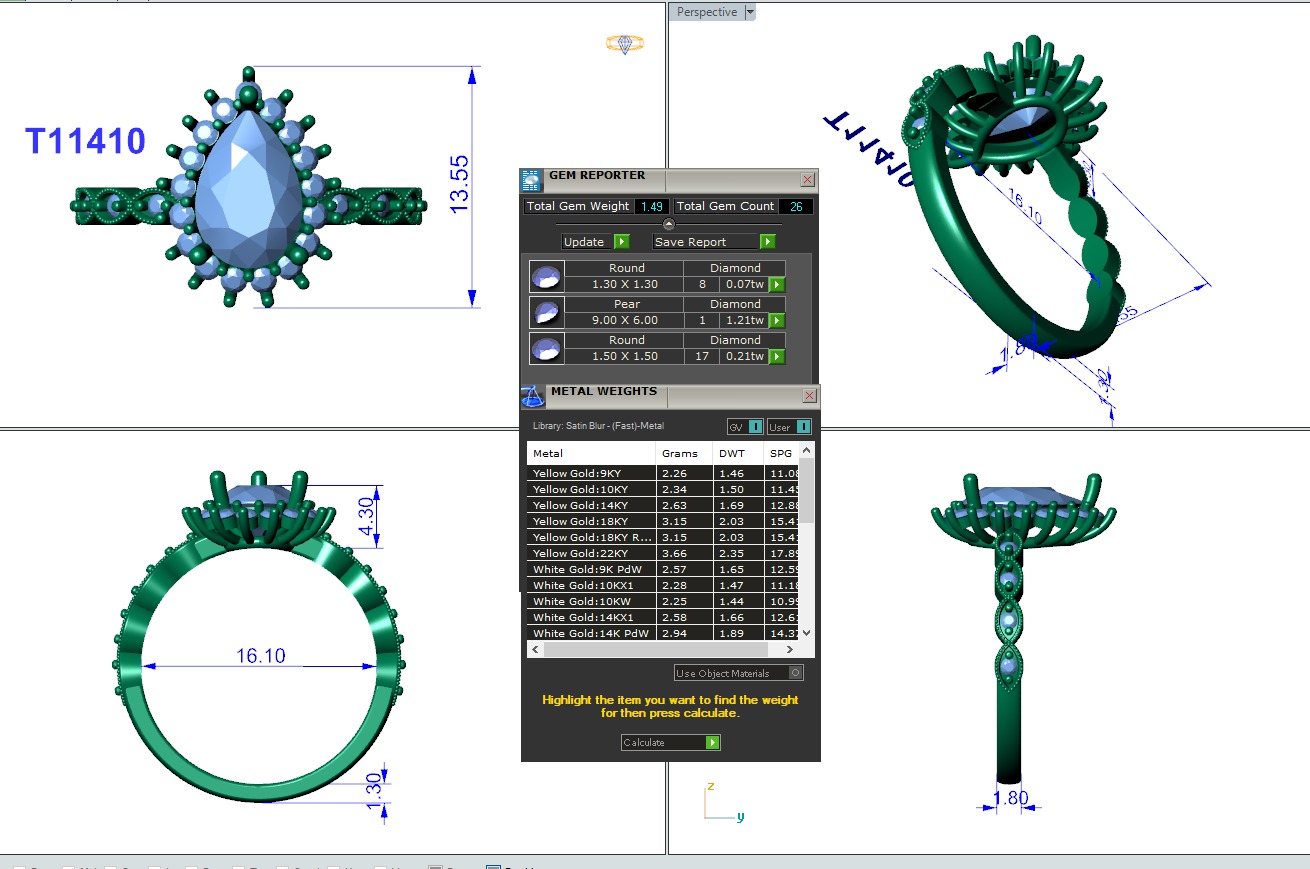Click the Gem Reporter panel icon

coord(531,180)
